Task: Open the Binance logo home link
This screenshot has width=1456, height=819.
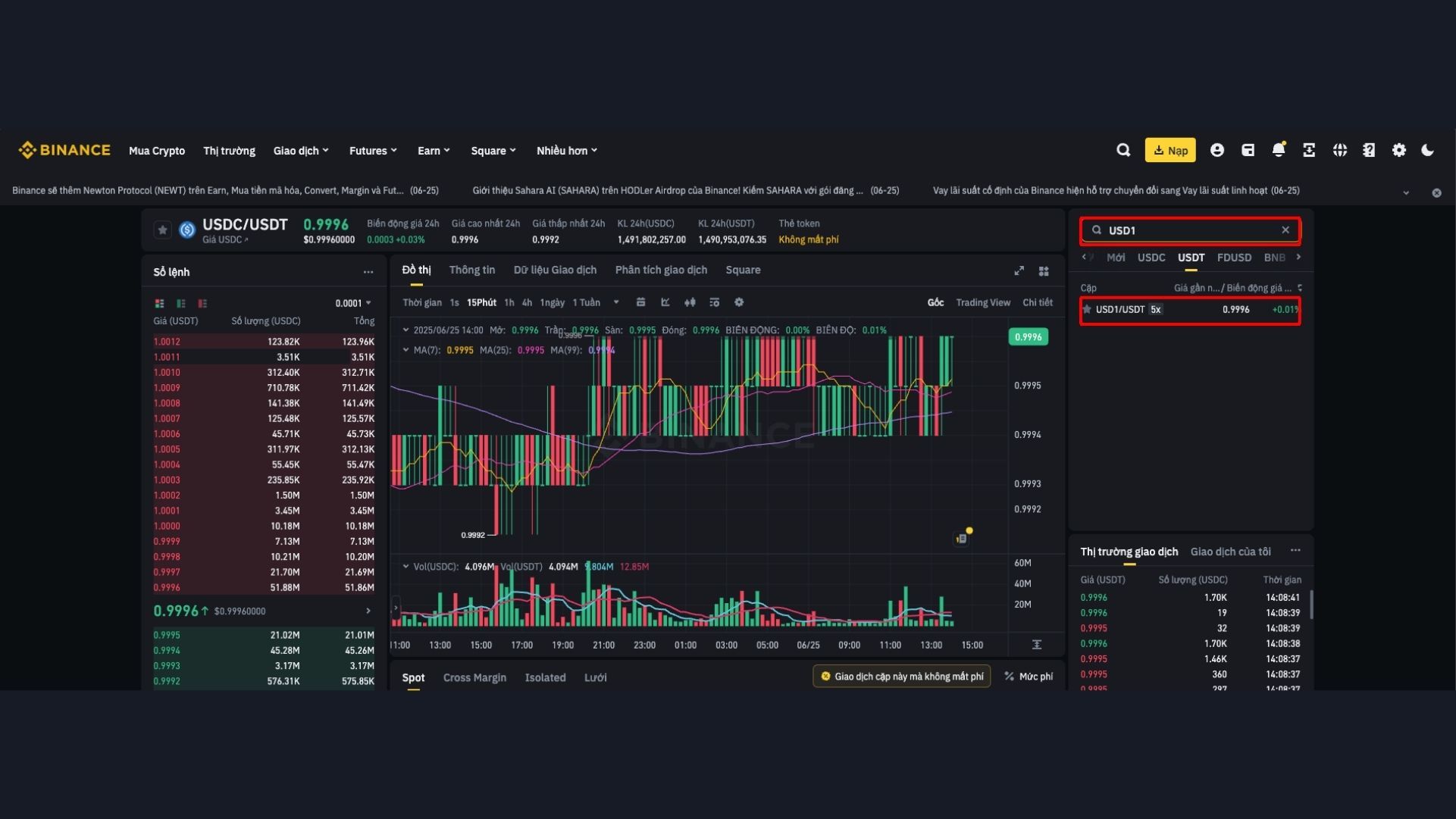Action: [64, 150]
